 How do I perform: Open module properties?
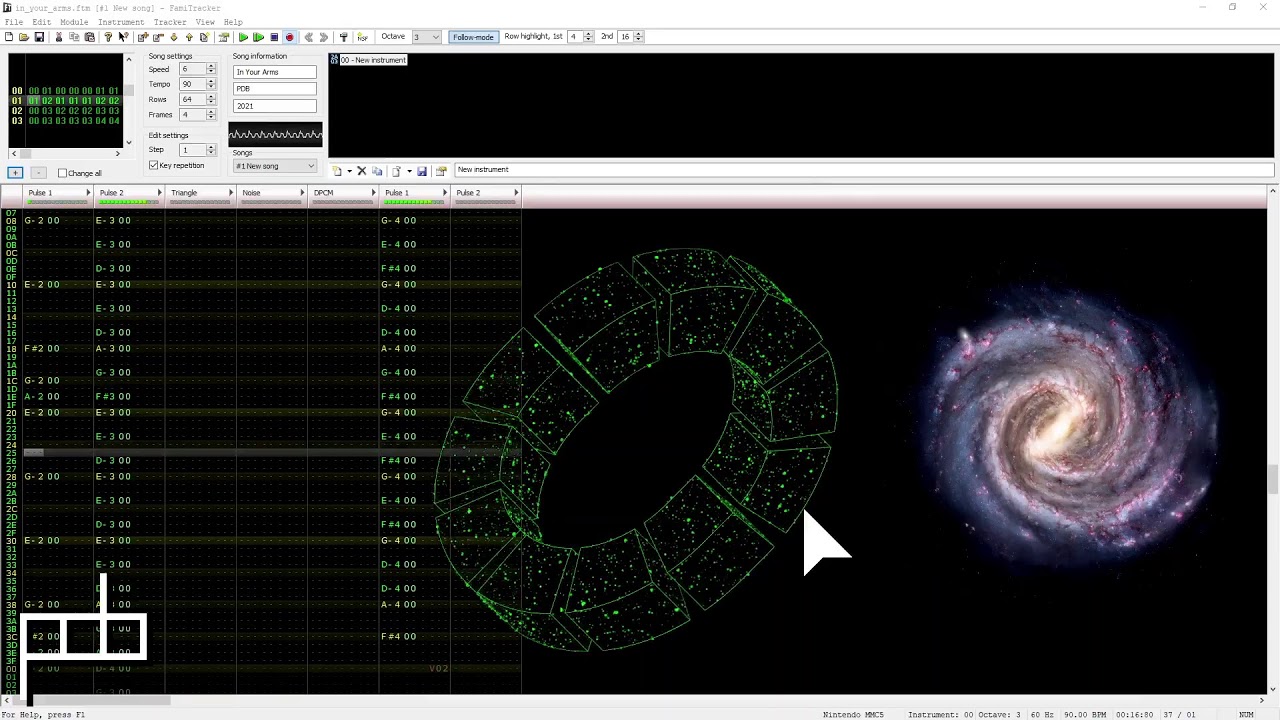(x=223, y=37)
